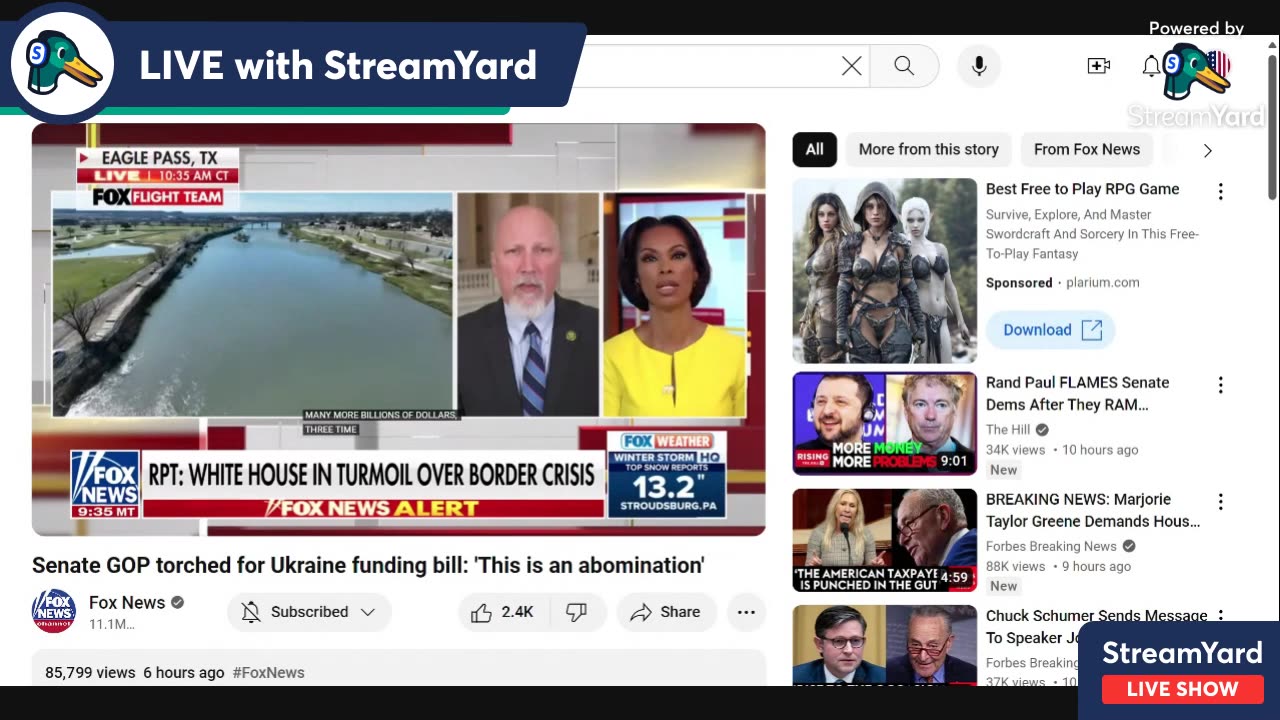Click the video title 'Senate GOP torched'
The image size is (1280, 720).
(368, 565)
